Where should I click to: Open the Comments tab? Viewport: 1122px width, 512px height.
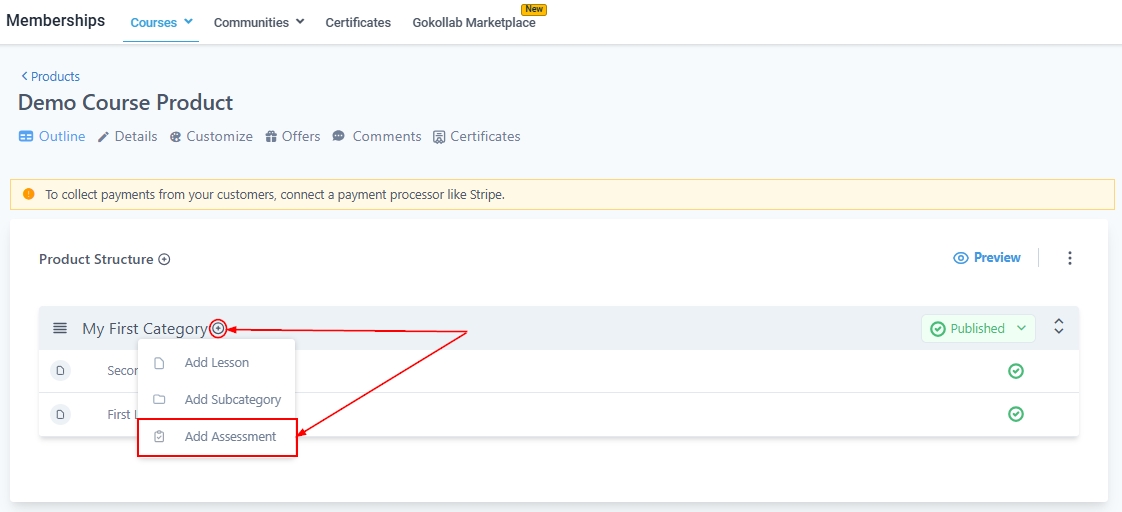pos(377,136)
